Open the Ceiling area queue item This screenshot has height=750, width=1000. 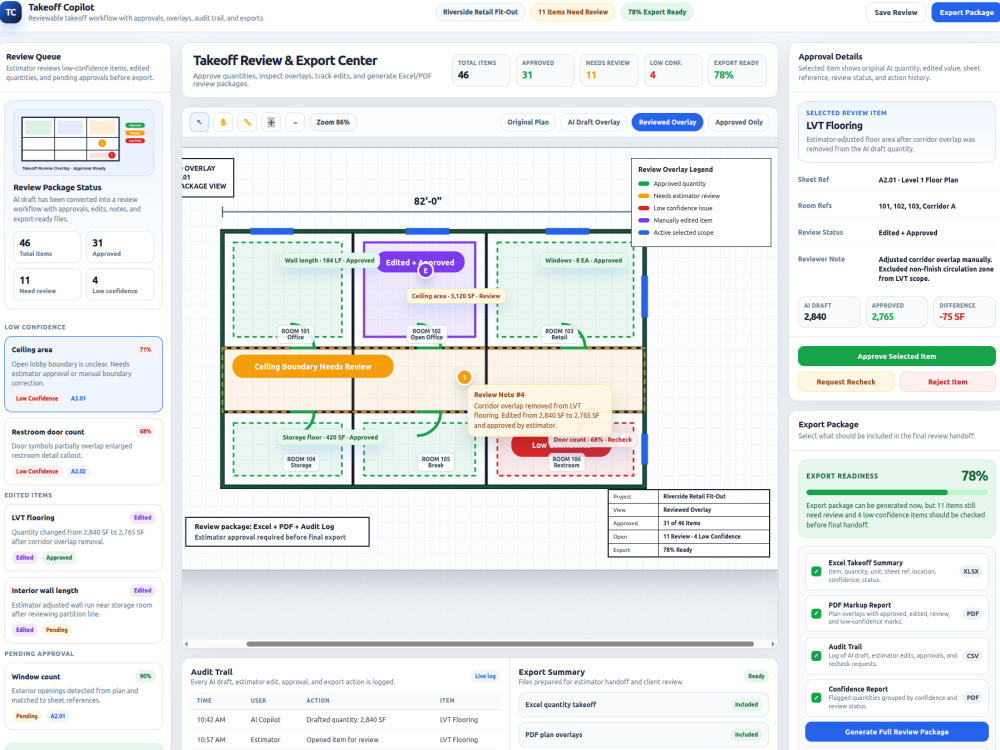pyautogui.click(x=83, y=374)
